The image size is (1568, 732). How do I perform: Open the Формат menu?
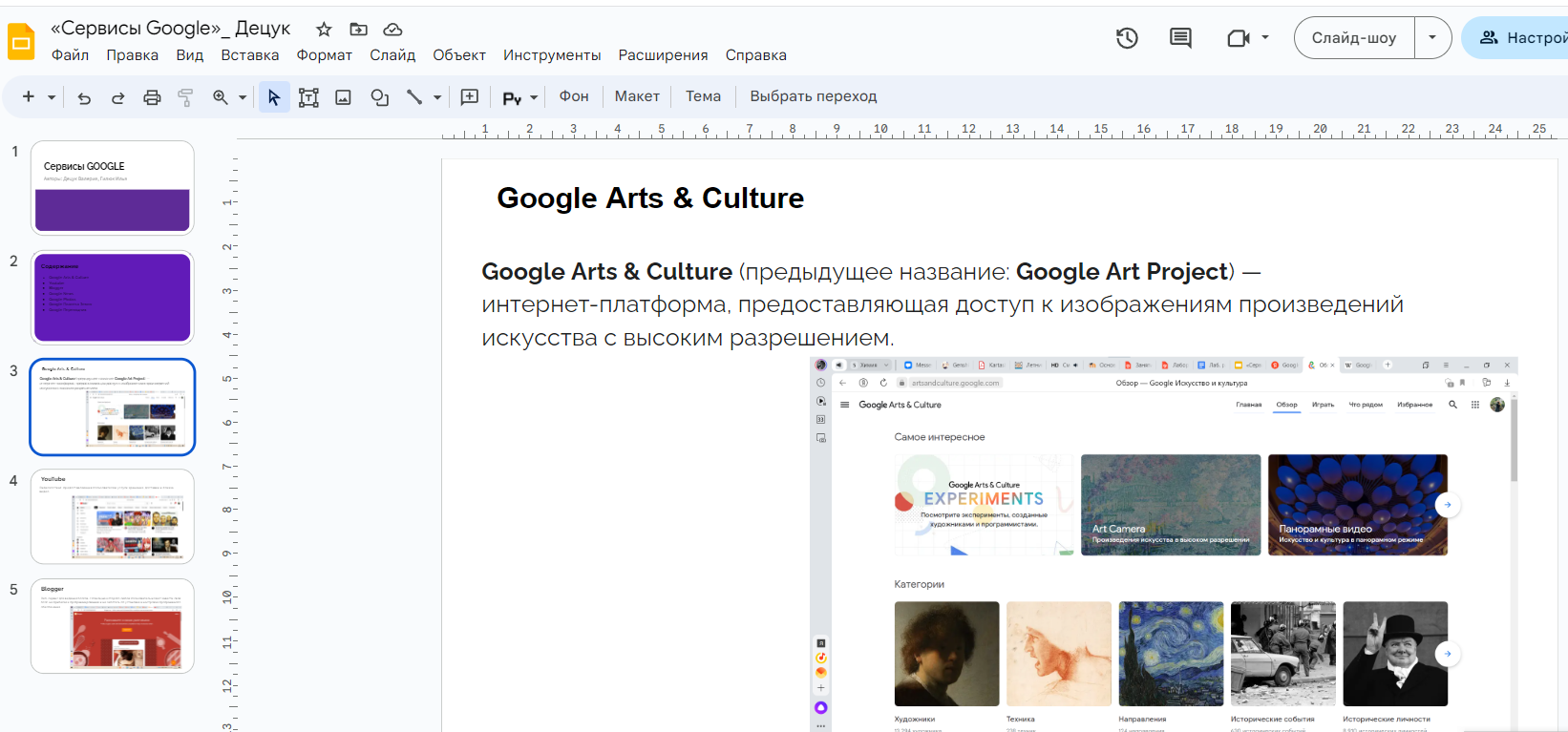pos(325,55)
